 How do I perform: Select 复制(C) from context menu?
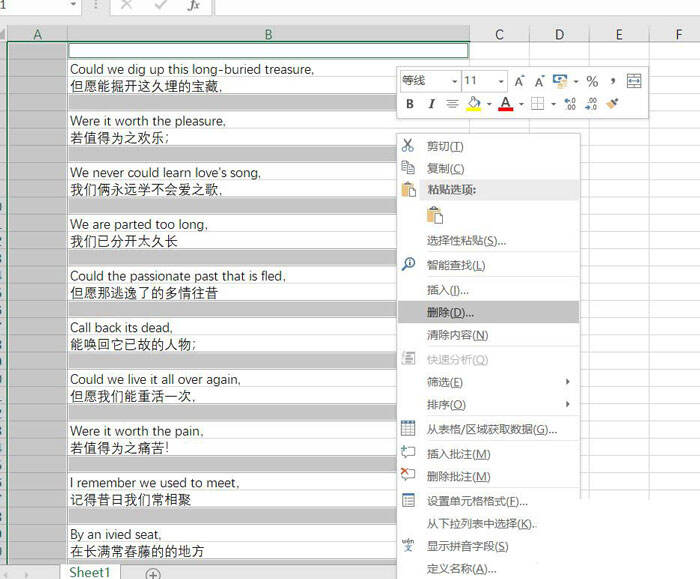point(488,168)
